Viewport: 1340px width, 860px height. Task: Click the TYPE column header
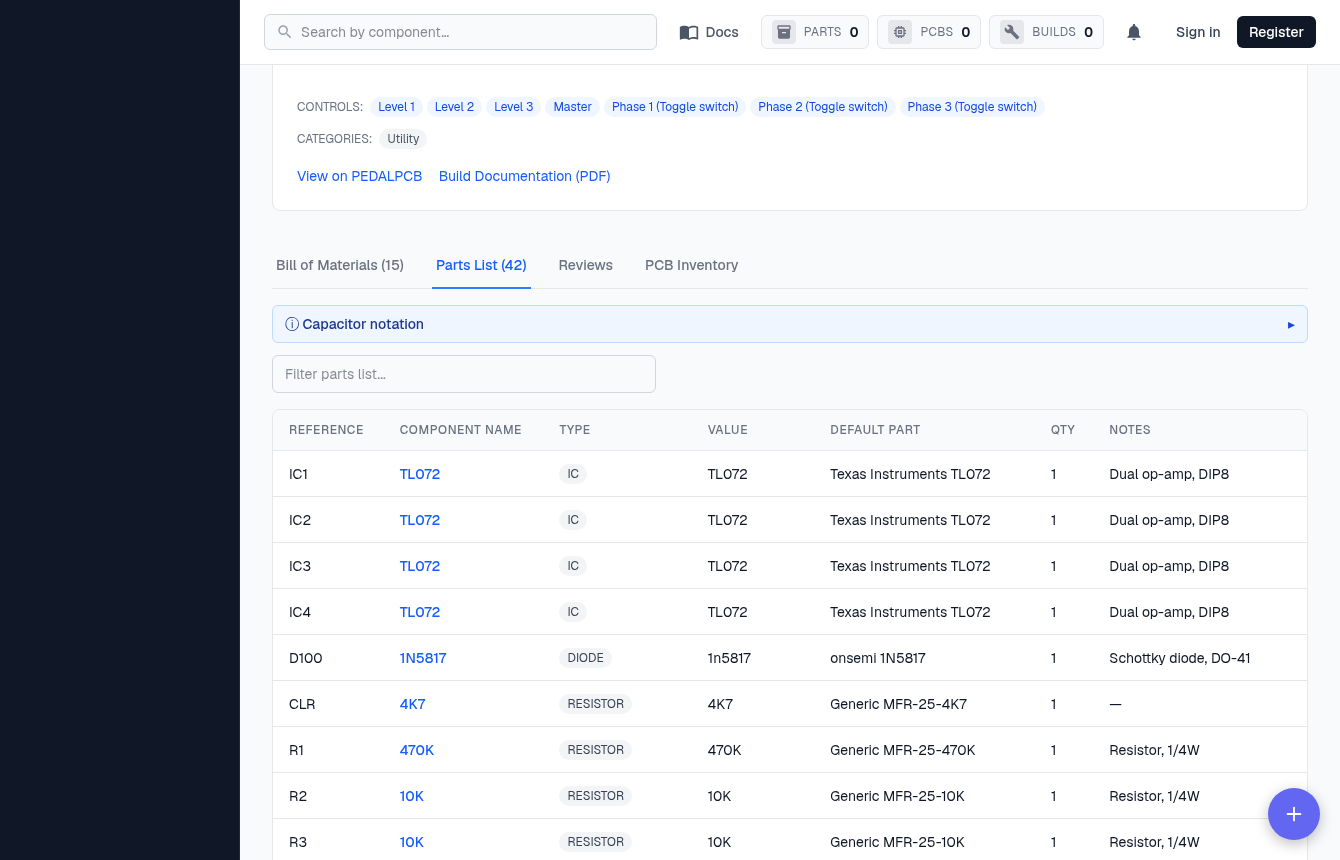coord(575,430)
